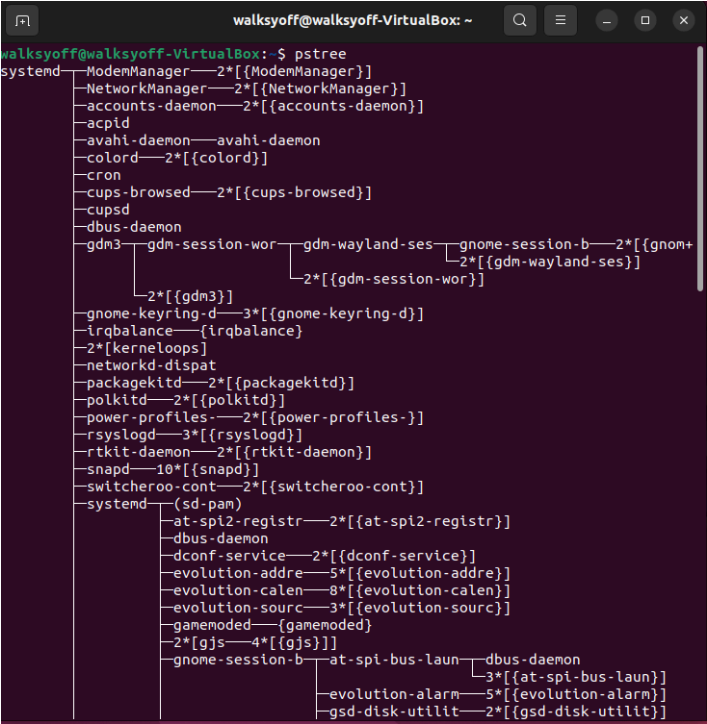Screen dimensions: 707x724
Task: Click the typed pstree command
Action: 320,54
